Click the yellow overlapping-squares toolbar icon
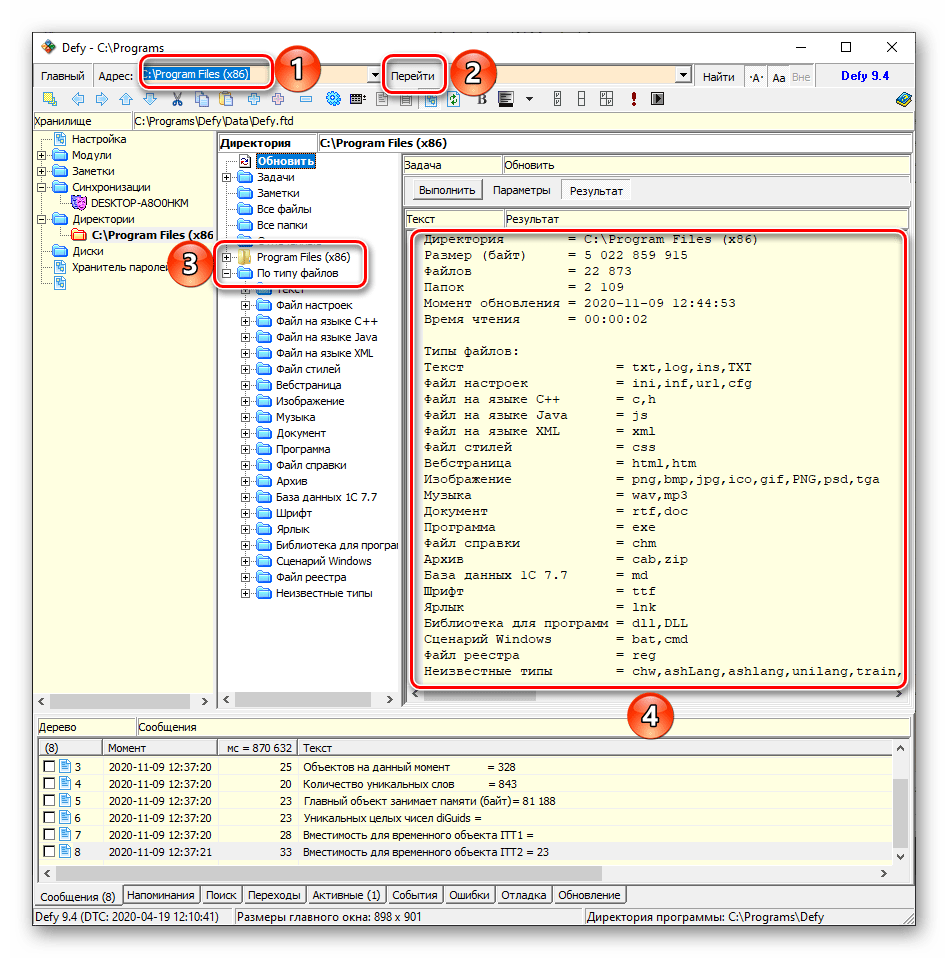 pos(50,99)
